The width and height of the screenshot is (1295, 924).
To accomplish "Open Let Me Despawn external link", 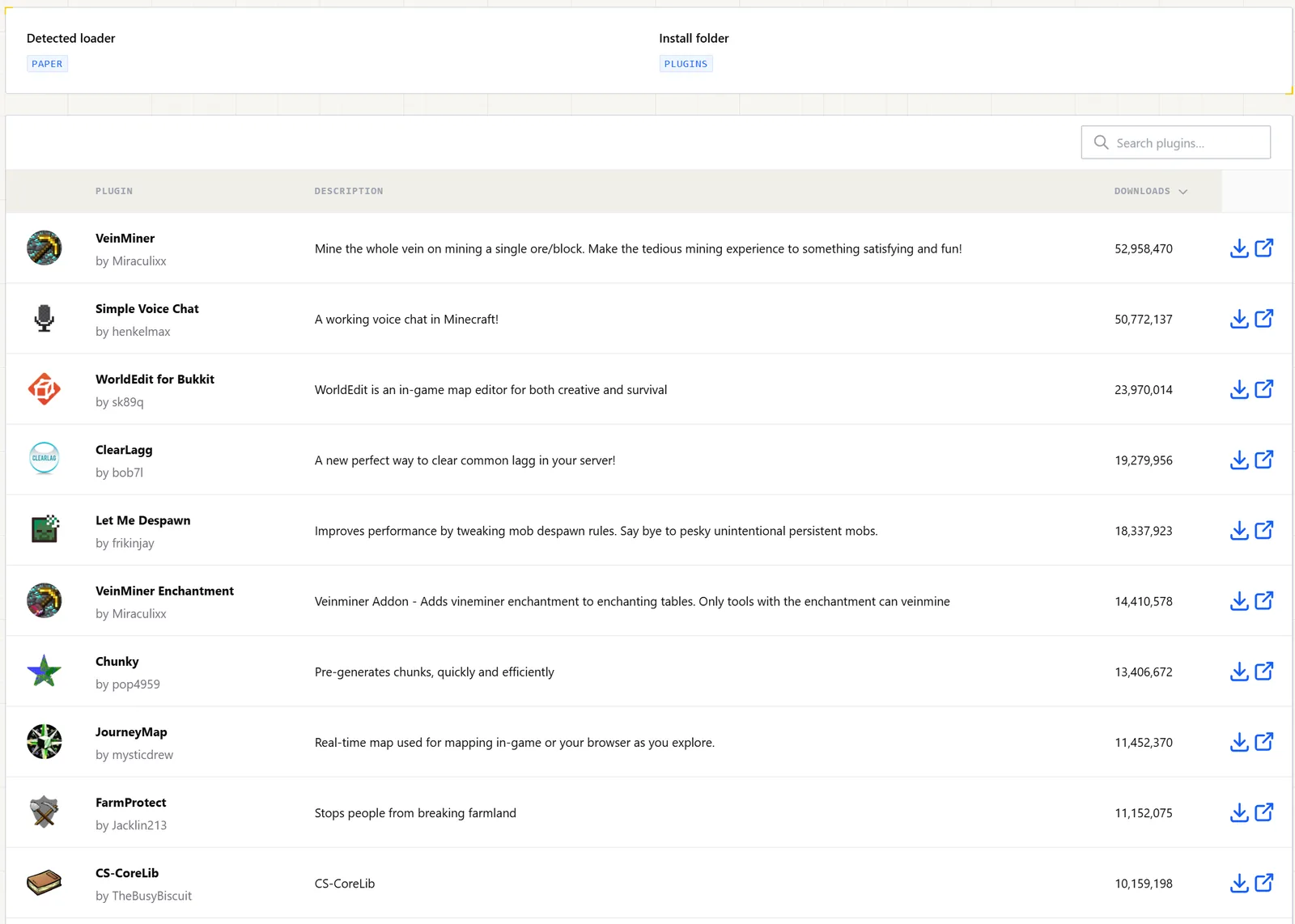I will tap(1264, 530).
